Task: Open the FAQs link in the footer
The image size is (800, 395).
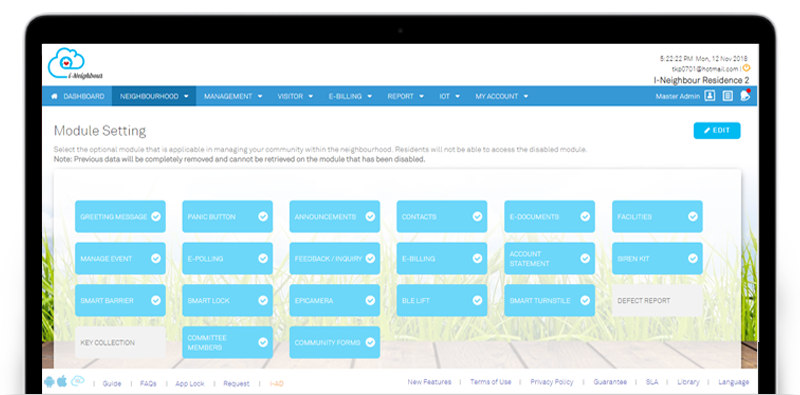Action: coord(148,383)
